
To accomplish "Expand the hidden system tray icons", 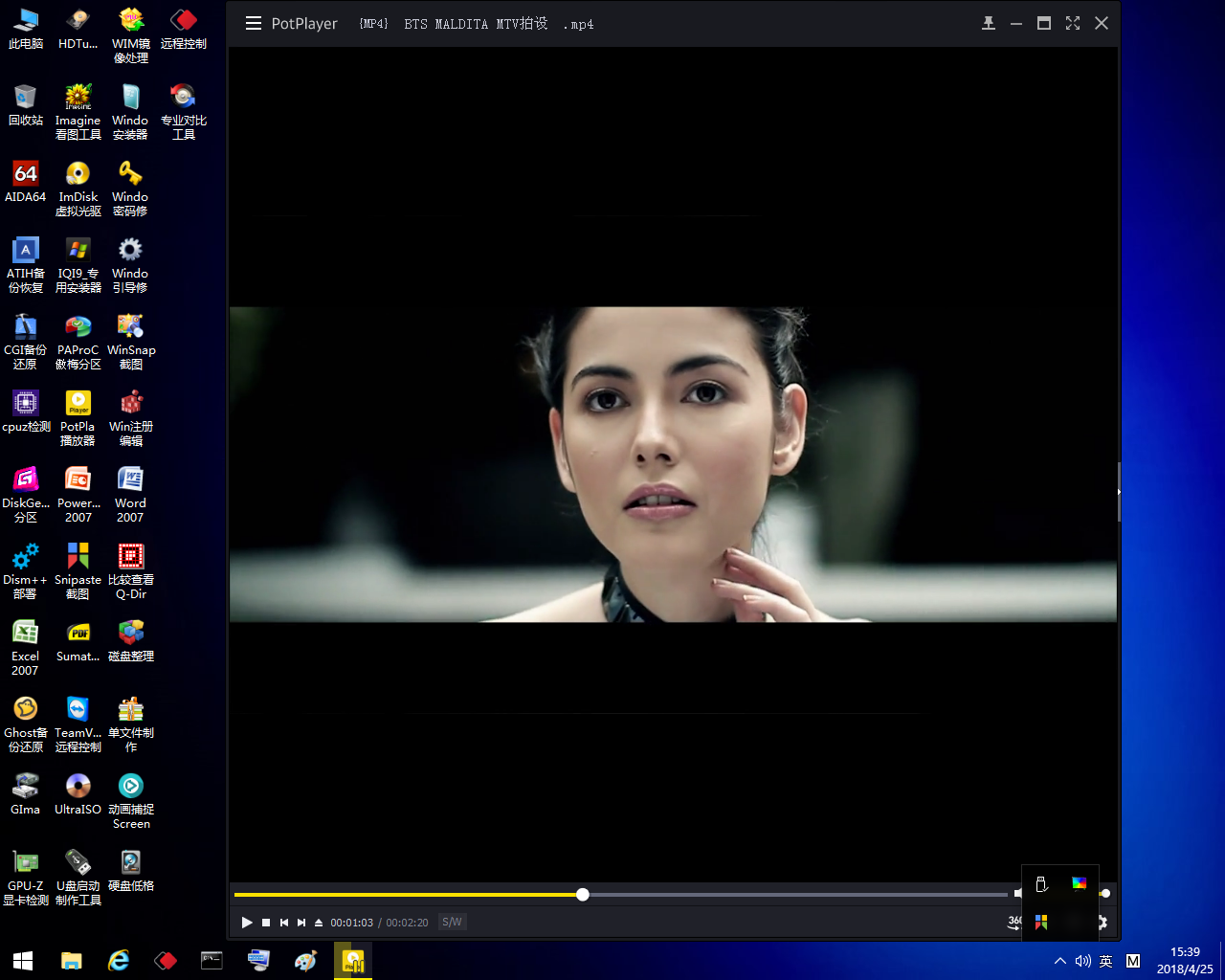I will coord(1060,961).
